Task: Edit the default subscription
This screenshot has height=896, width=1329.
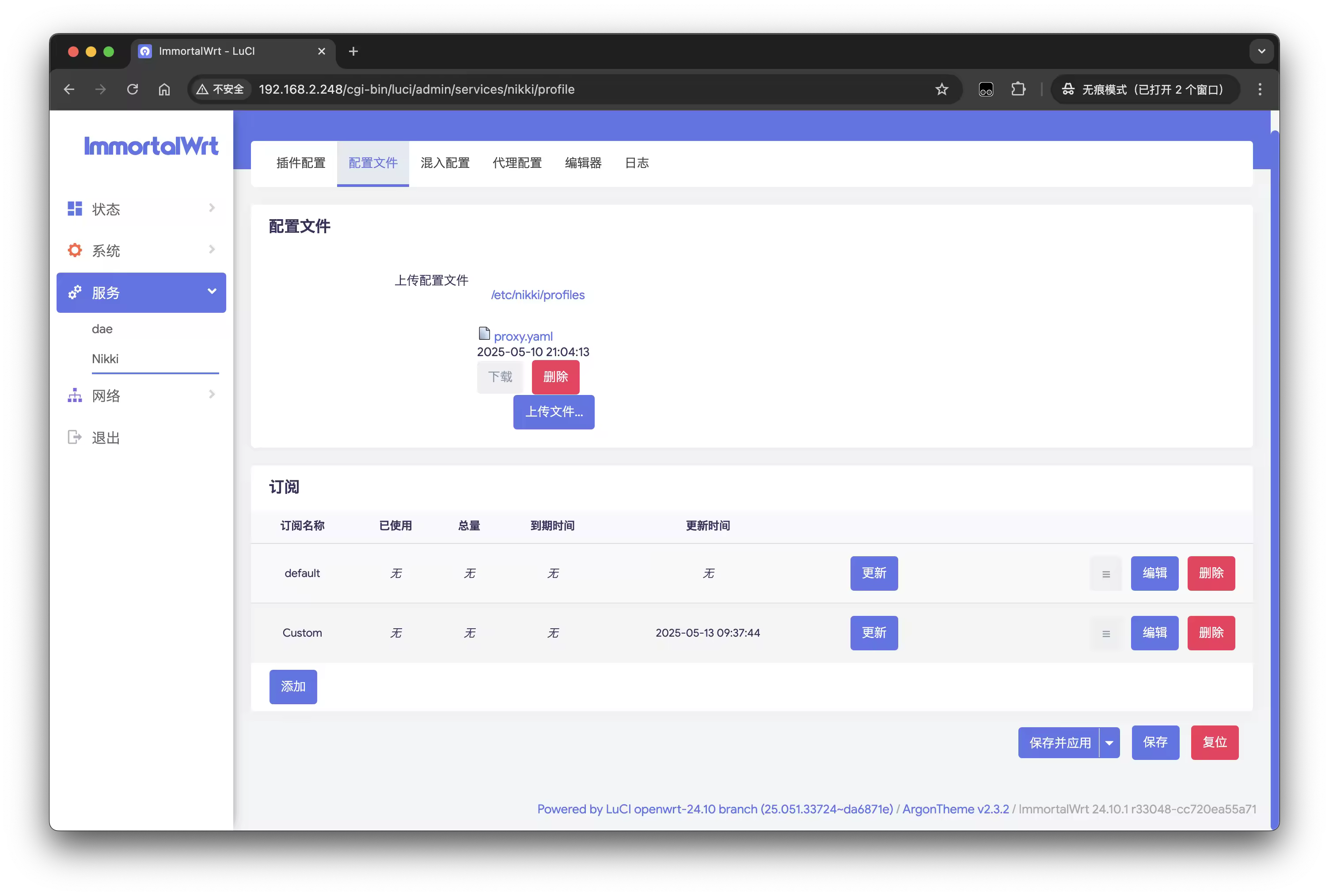Action: pos(1154,573)
